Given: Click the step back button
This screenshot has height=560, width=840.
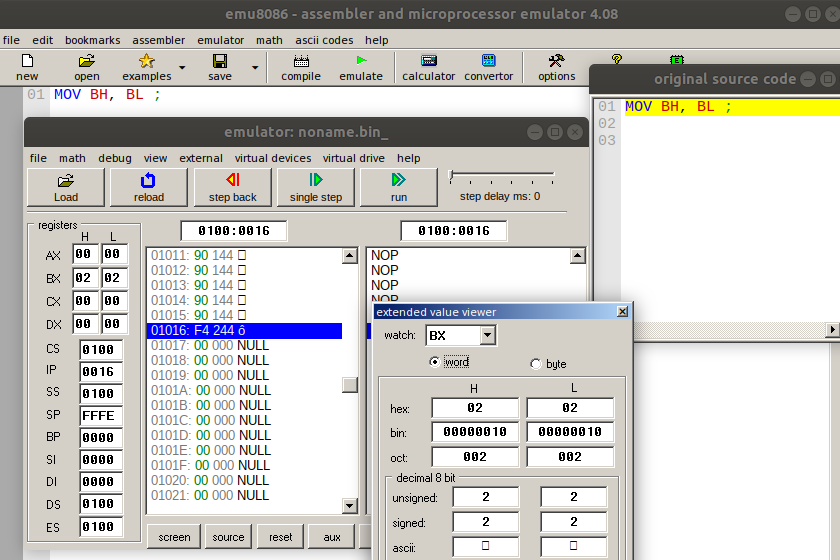Looking at the screenshot, I should click(233, 187).
